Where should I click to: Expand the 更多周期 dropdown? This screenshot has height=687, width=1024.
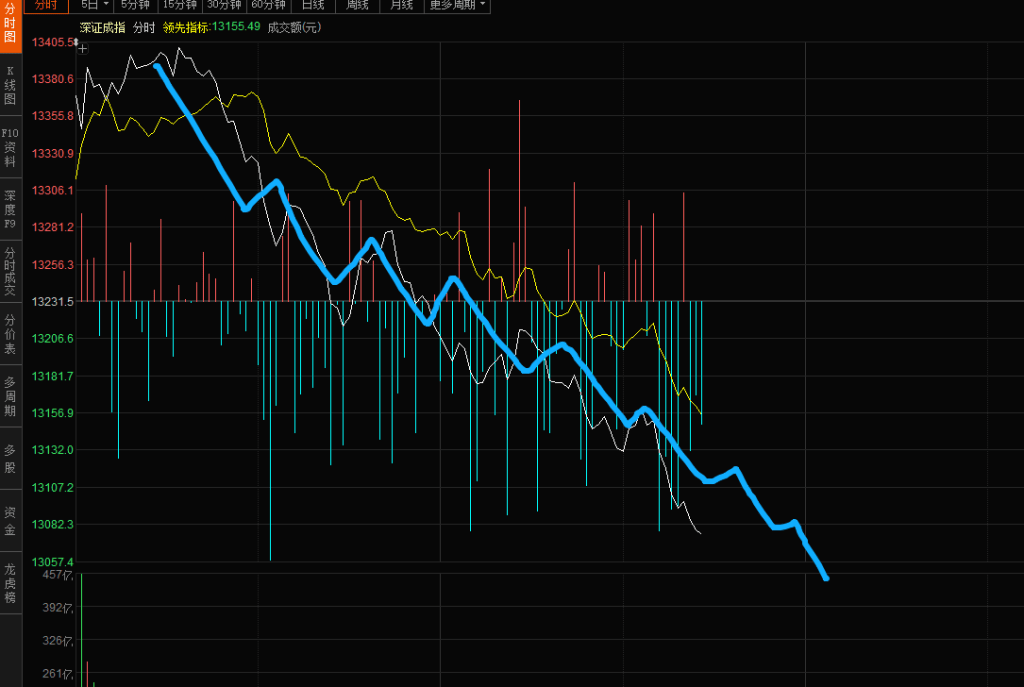(x=457, y=5)
